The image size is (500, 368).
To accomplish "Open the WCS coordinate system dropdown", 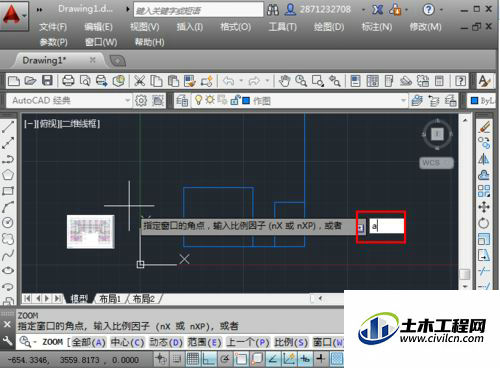I will 436,163.
